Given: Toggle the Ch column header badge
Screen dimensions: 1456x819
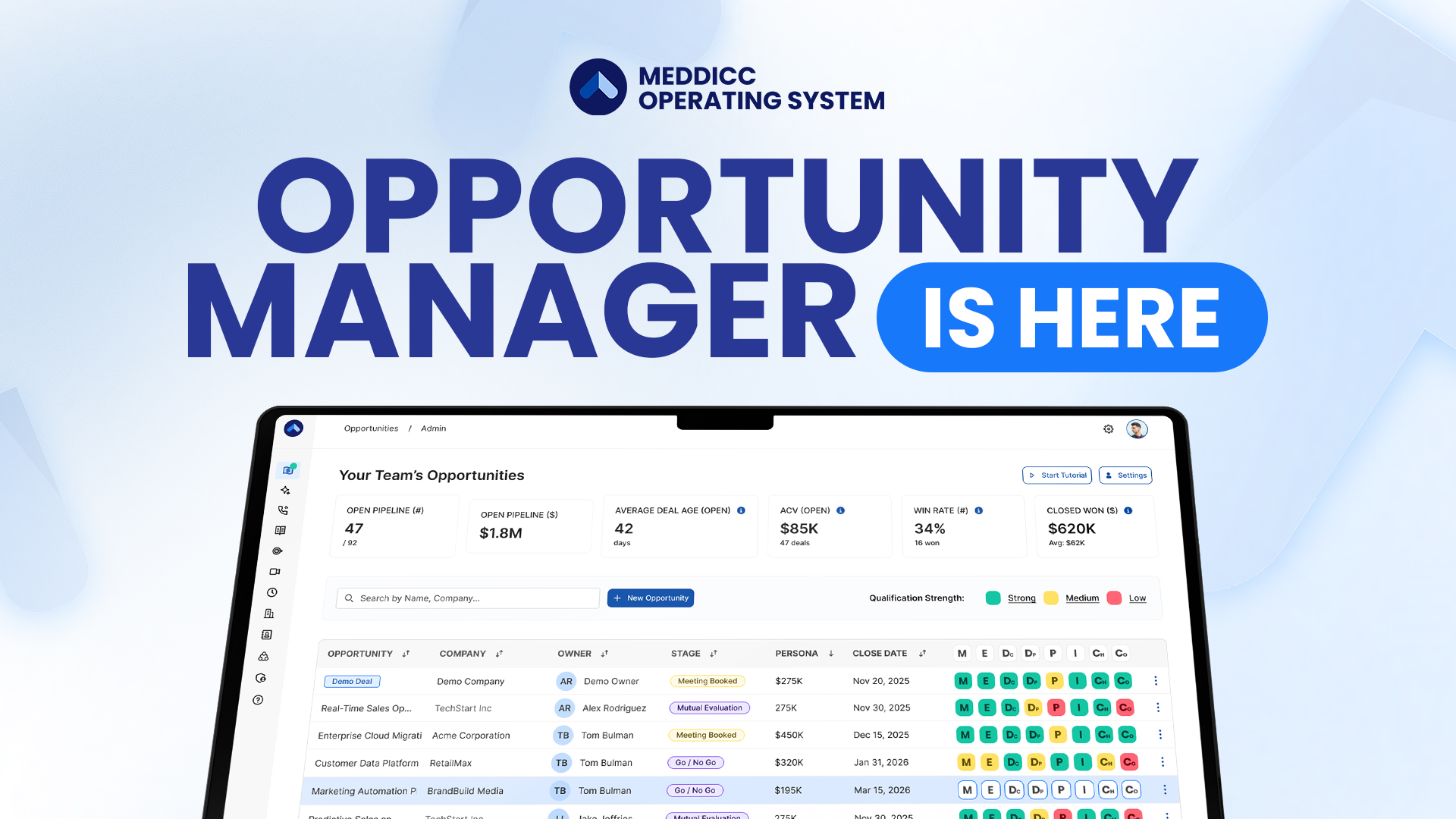Looking at the screenshot, I should click(1098, 653).
